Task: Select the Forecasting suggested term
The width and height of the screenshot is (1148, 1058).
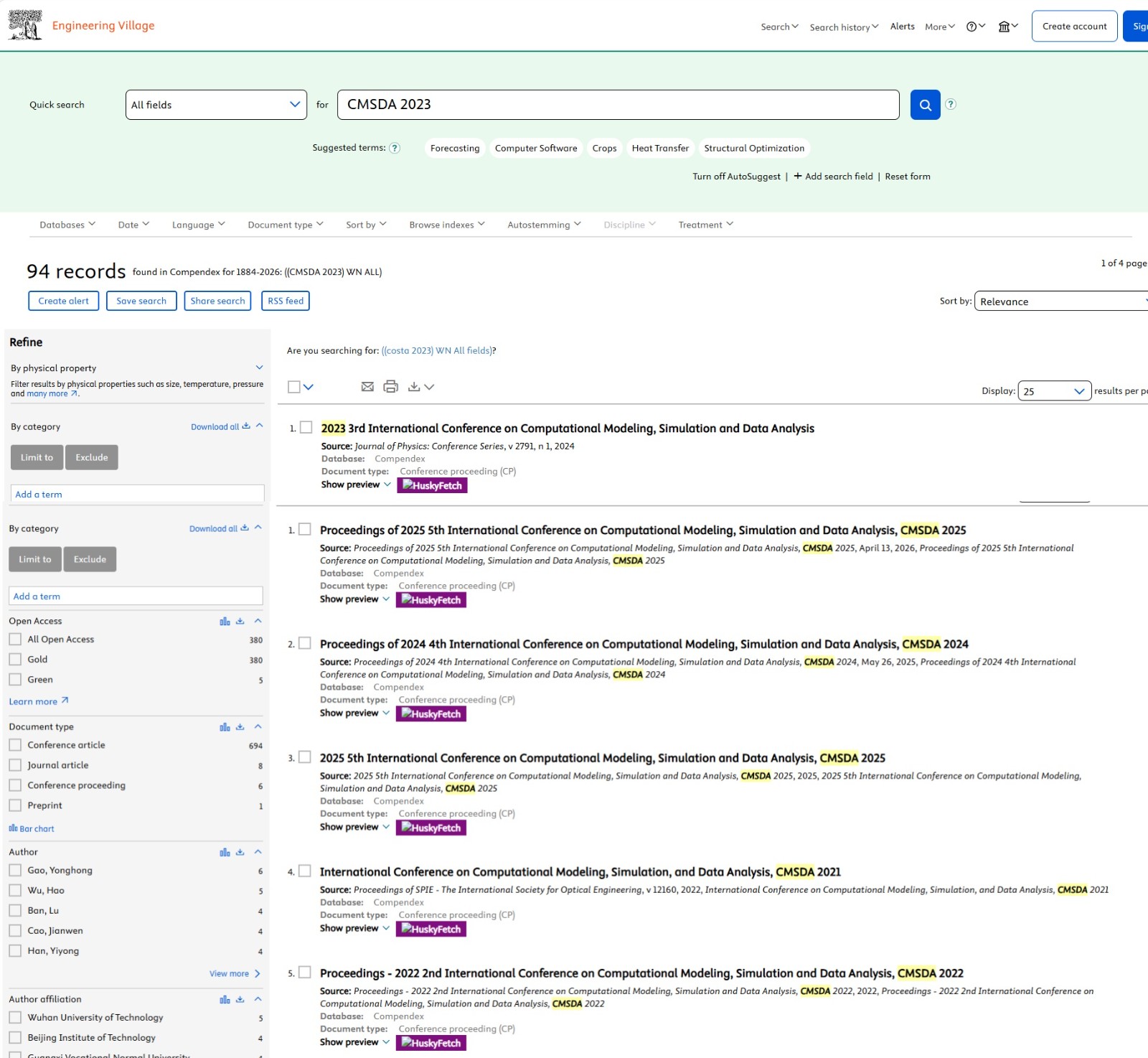Action: pyautogui.click(x=455, y=149)
